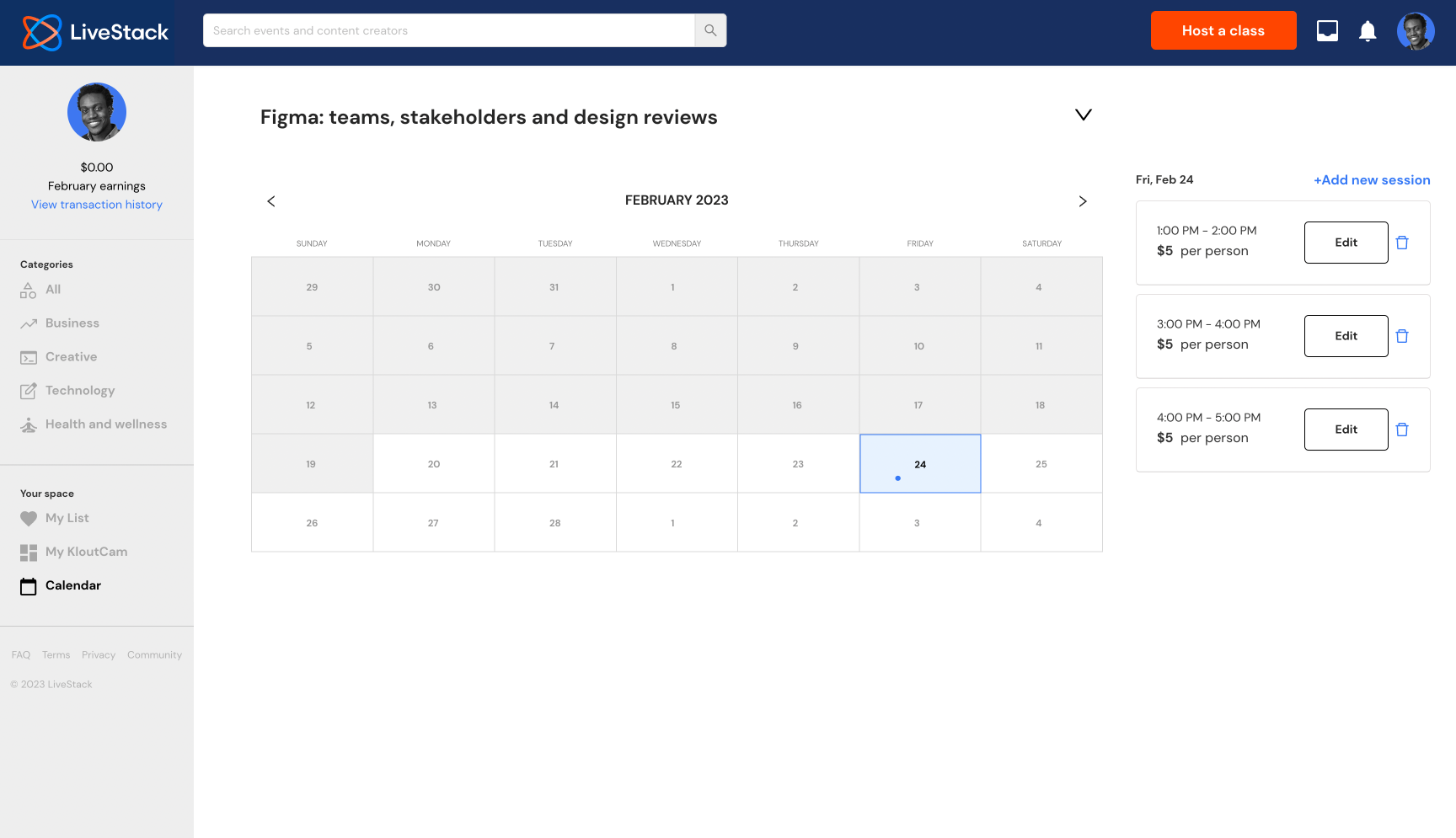Open My List
Image resolution: width=1456 pixels, height=838 pixels.
(x=67, y=519)
